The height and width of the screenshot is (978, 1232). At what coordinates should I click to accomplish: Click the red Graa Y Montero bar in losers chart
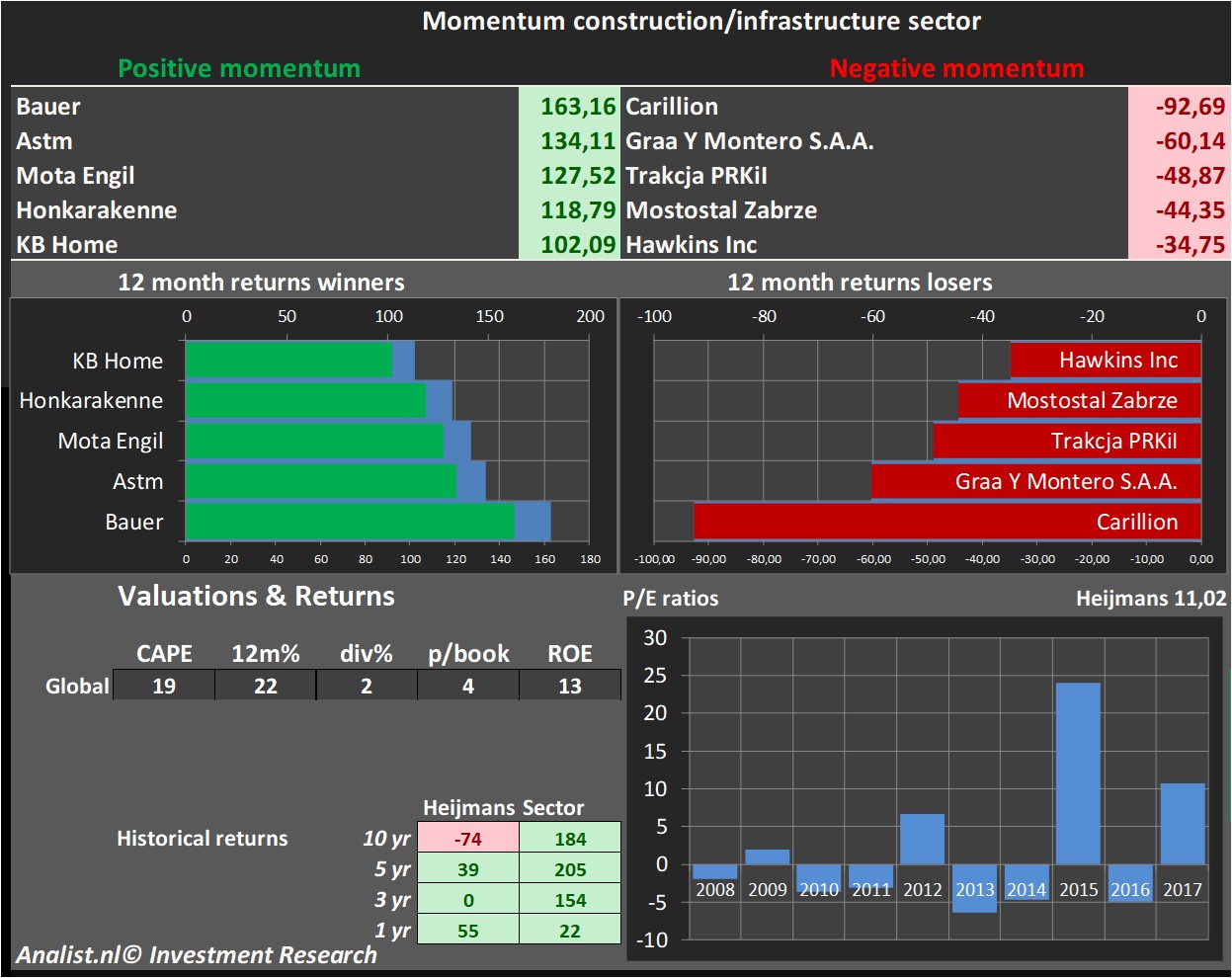pos(1036,481)
